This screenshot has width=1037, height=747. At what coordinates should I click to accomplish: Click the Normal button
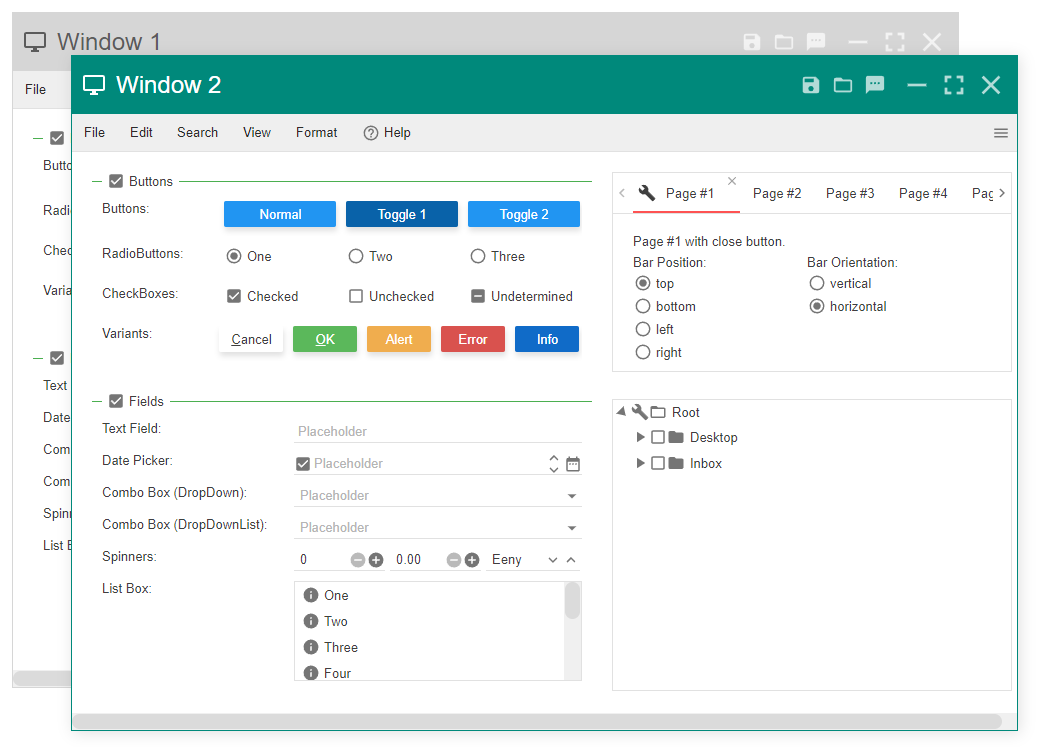point(280,214)
